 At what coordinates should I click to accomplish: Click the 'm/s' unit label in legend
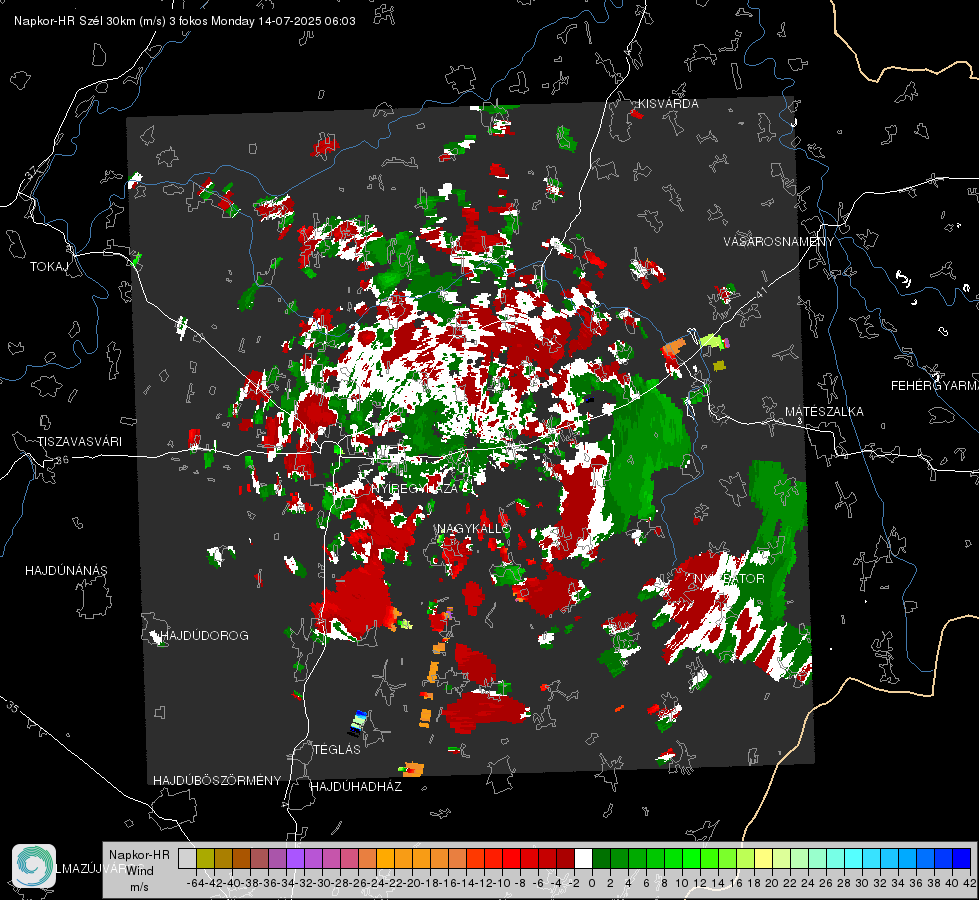pyautogui.click(x=139, y=887)
